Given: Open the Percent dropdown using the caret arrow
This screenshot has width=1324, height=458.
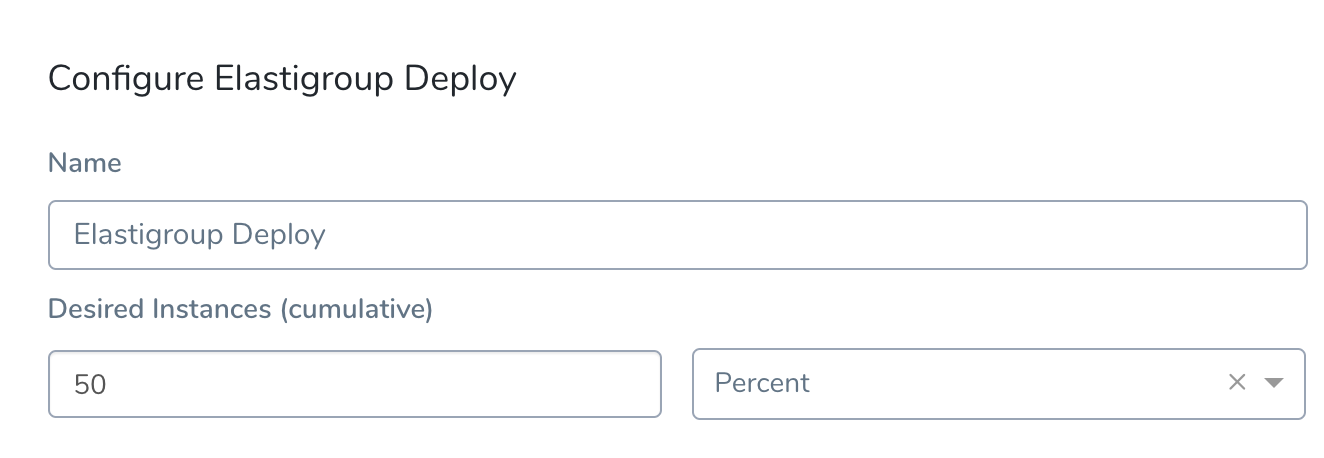Looking at the screenshot, I should coord(1273,383).
